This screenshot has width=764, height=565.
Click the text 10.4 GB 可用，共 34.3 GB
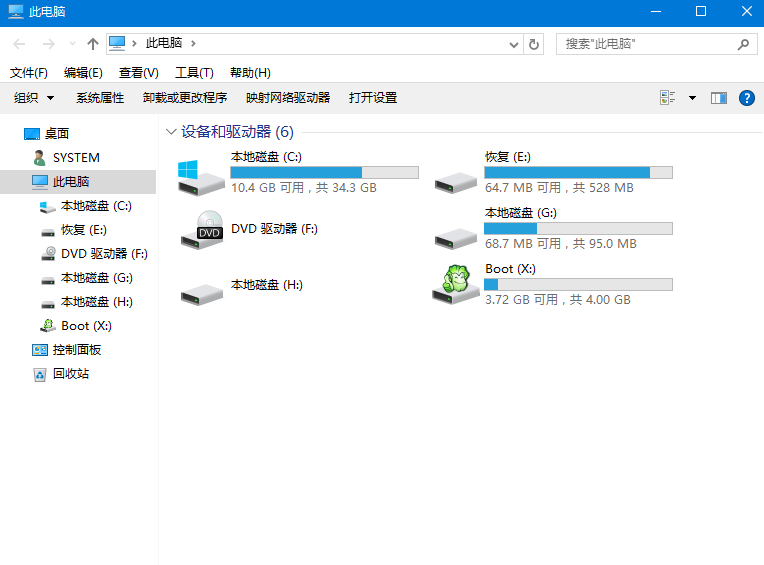(x=304, y=188)
